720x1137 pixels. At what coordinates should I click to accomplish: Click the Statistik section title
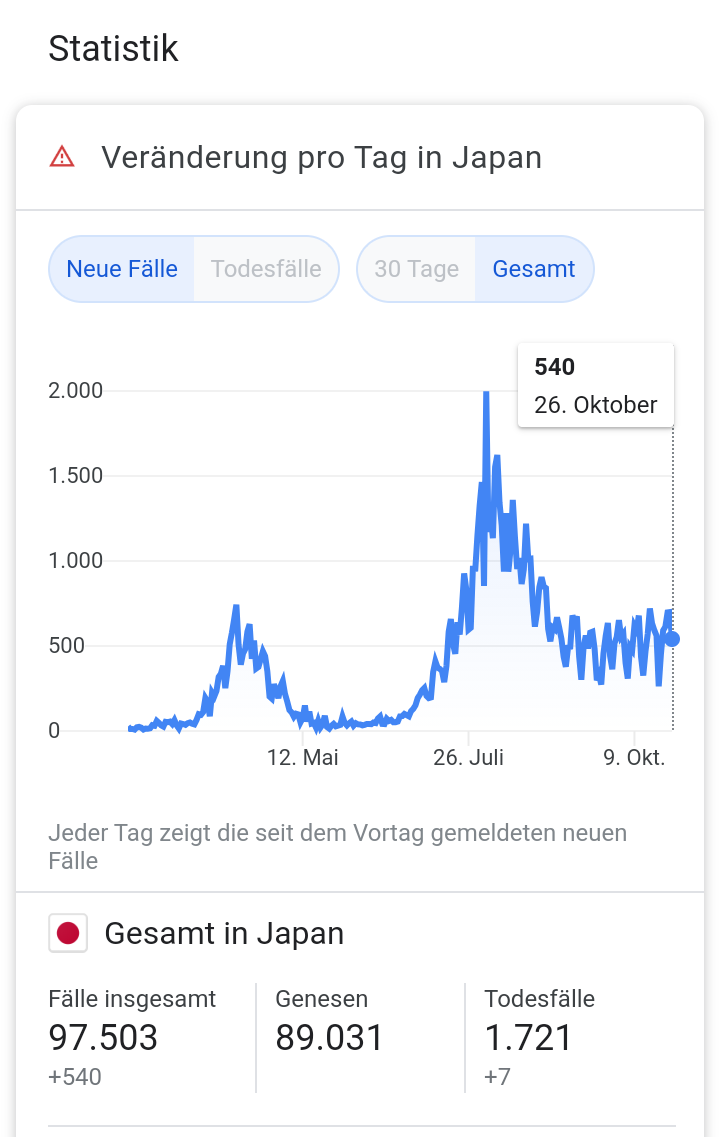[113, 48]
